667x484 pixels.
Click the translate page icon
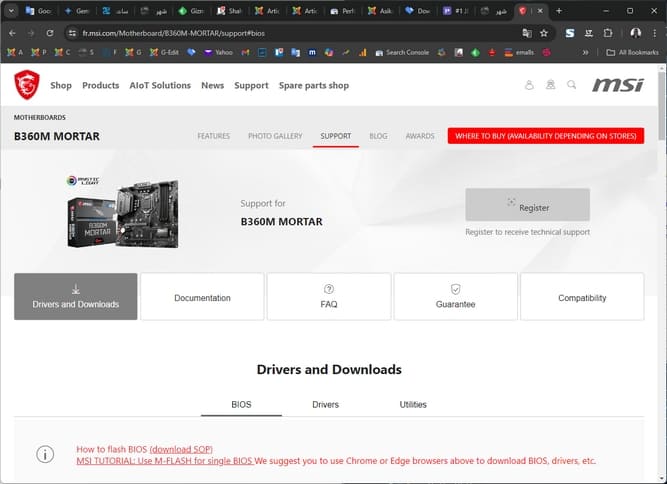tap(527, 33)
